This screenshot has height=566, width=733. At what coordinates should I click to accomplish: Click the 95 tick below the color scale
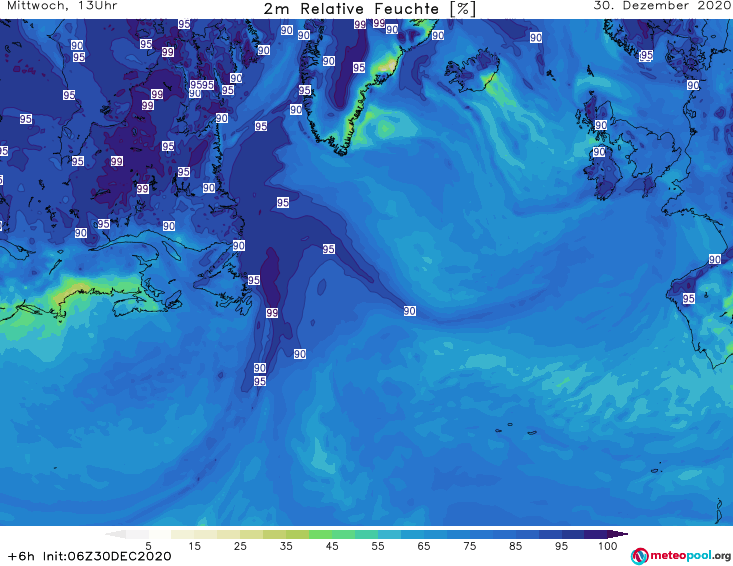(561, 546)
